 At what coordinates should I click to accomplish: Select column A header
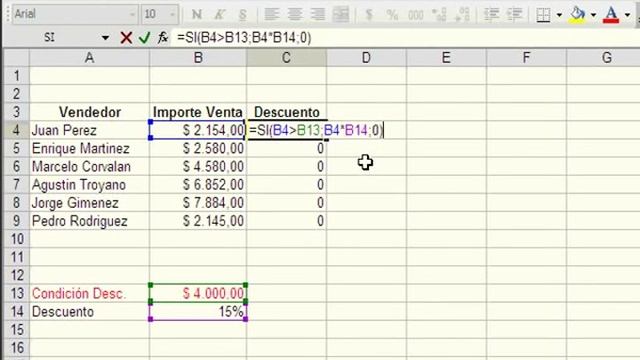point(89,58)
